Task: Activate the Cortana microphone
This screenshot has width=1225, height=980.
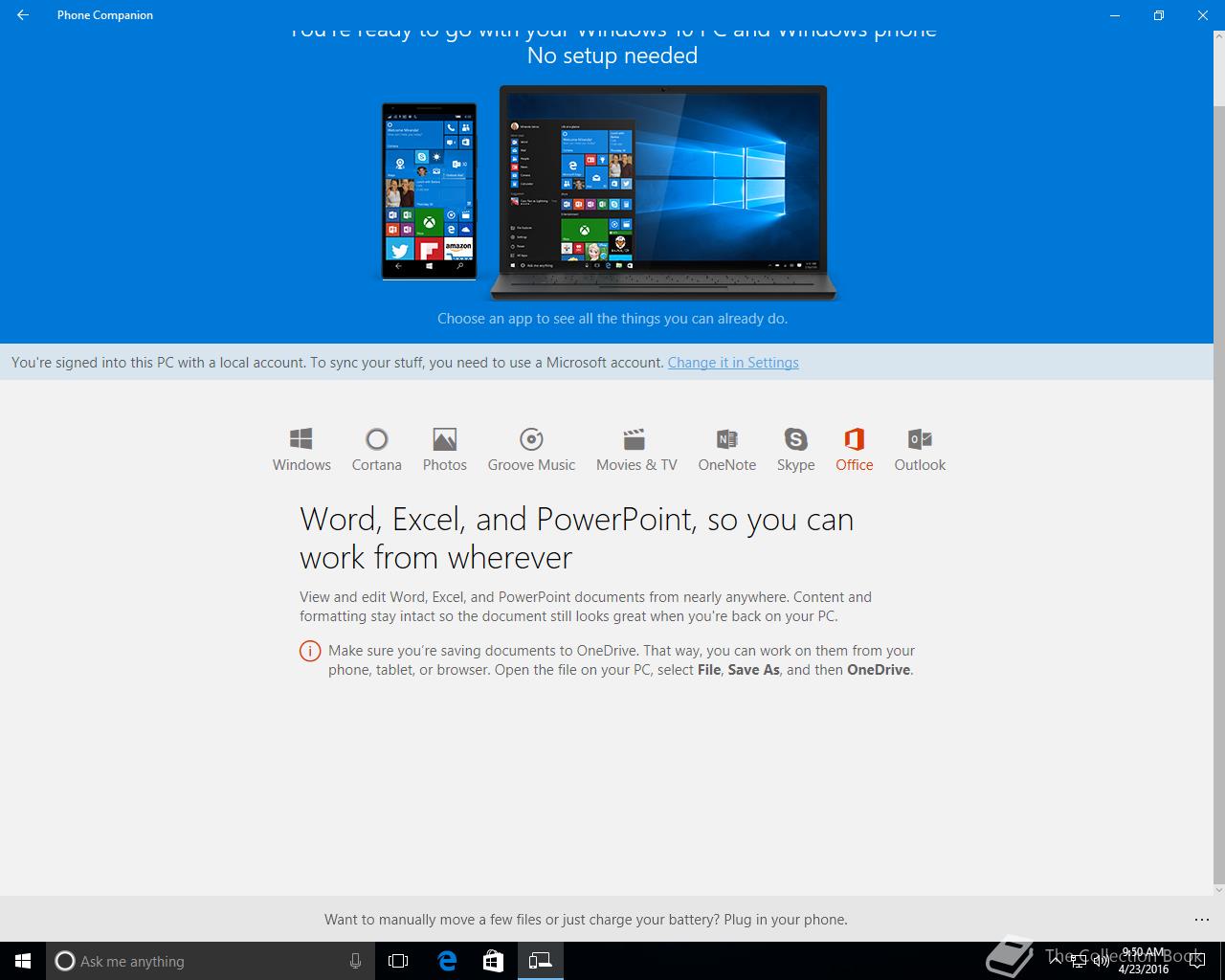Action: click(355, 961)
